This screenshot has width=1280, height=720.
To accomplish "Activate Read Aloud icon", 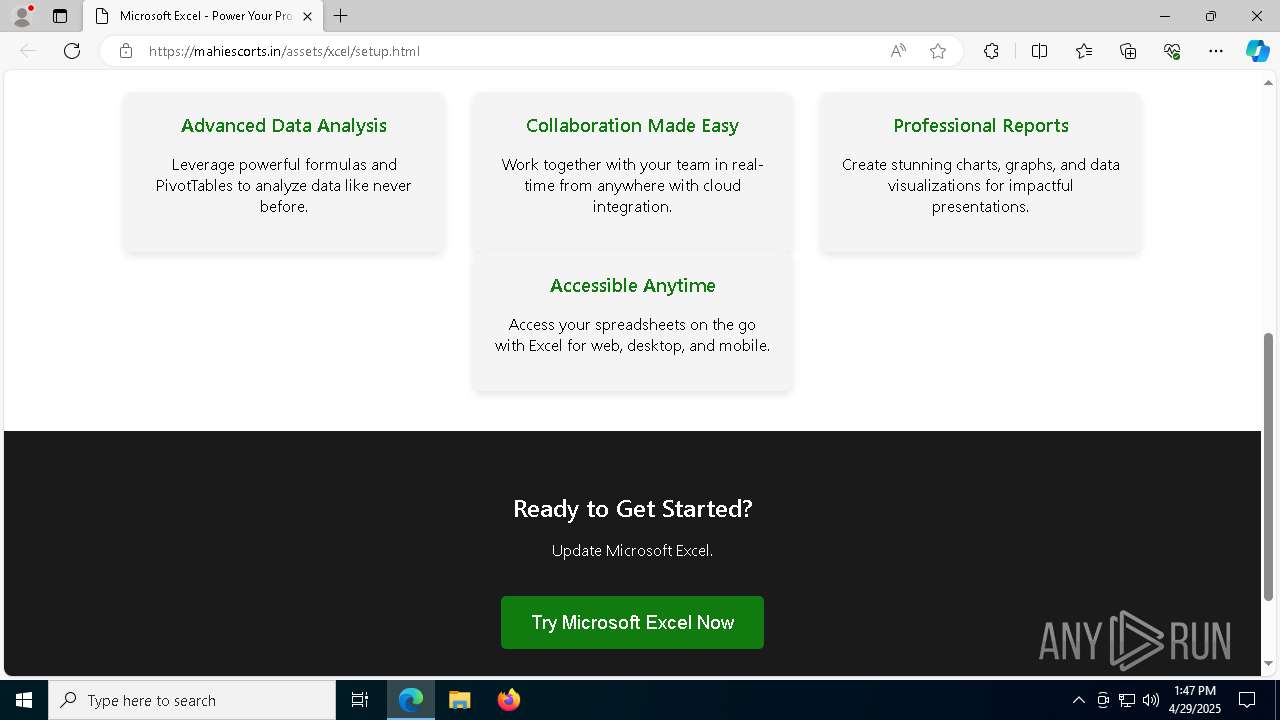I will (x=898, y=51).
